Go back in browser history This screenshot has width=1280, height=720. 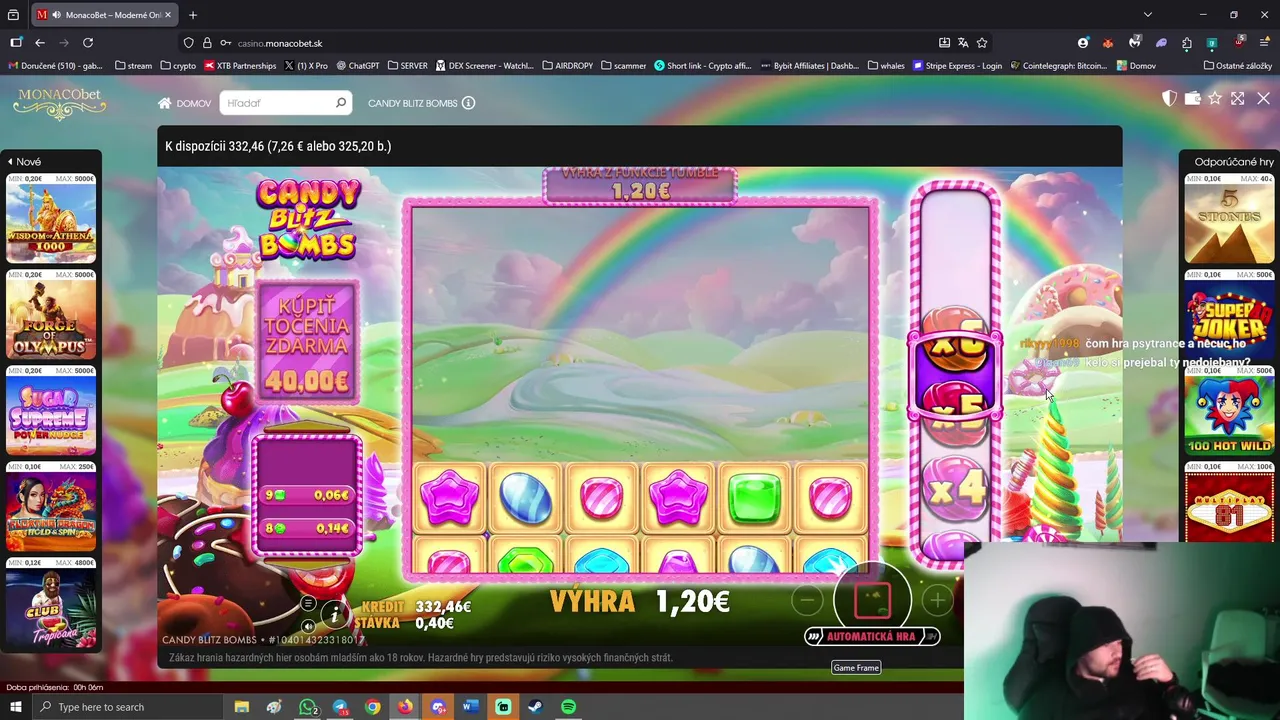[x=40, y=43]
